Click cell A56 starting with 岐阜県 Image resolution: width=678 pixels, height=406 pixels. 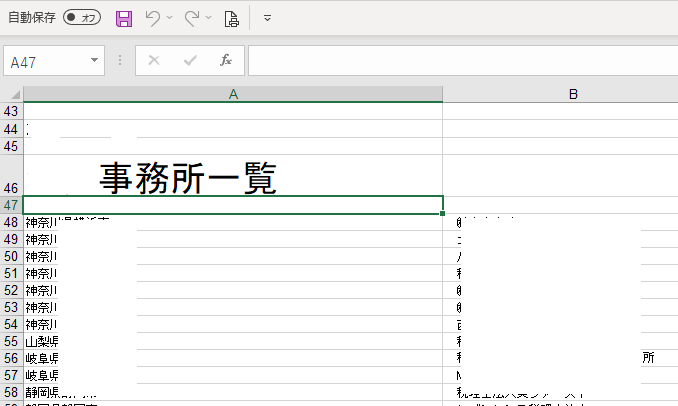(x=233, y=358)
